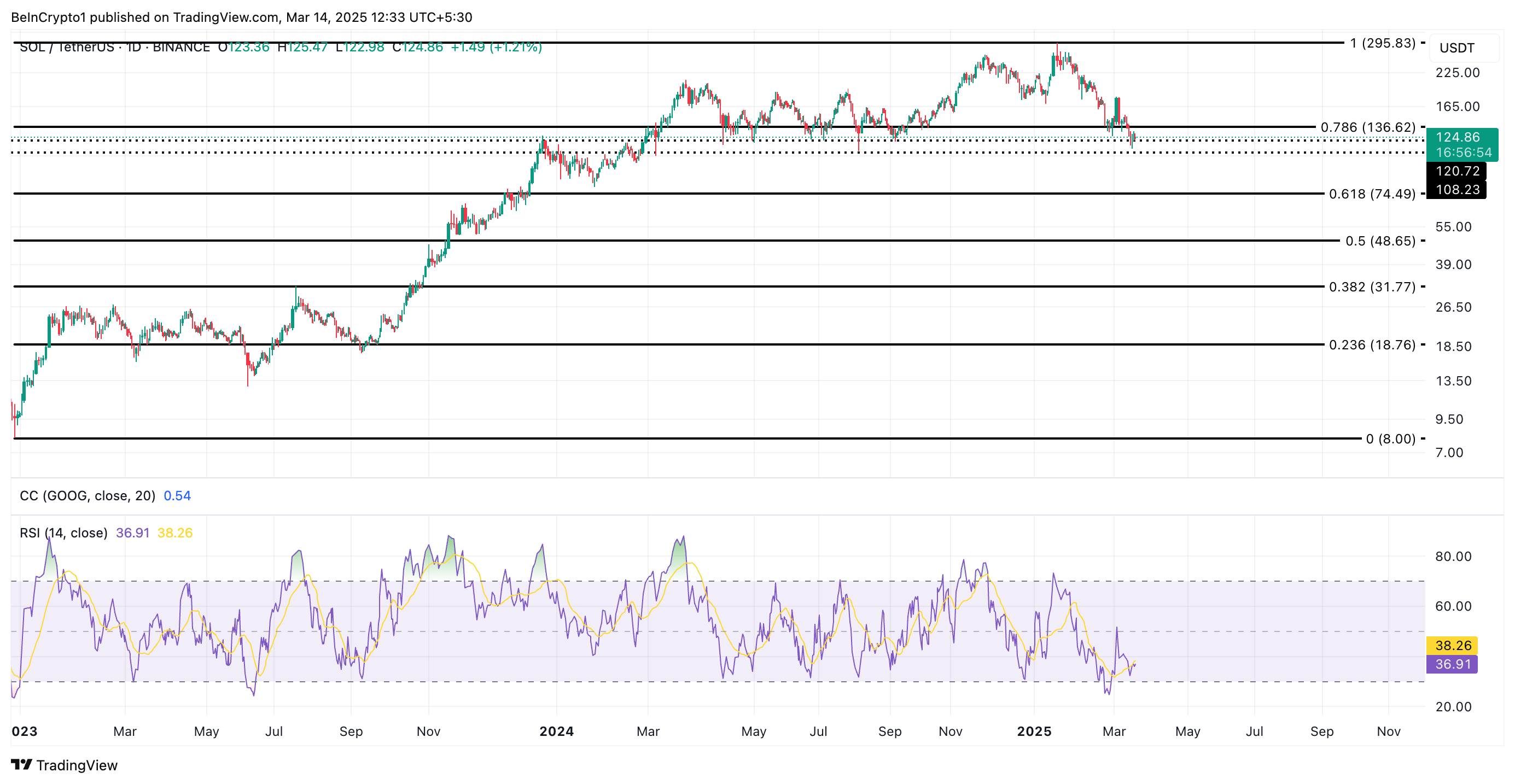Screen dimensions: 1515x784
Task: Select the 0 (8.00) Fibonacci base label
Action: point(1390,439)
